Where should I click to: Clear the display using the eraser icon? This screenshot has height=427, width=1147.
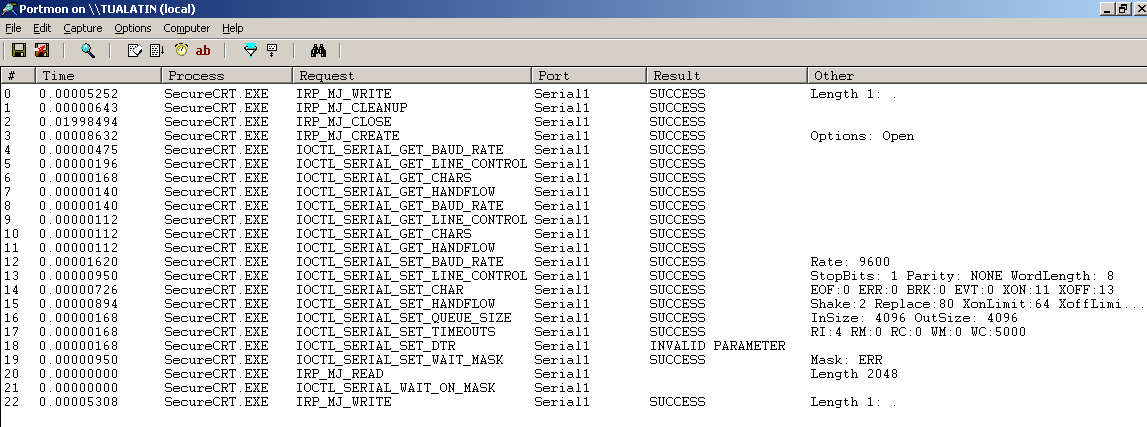tap(135, 50)
